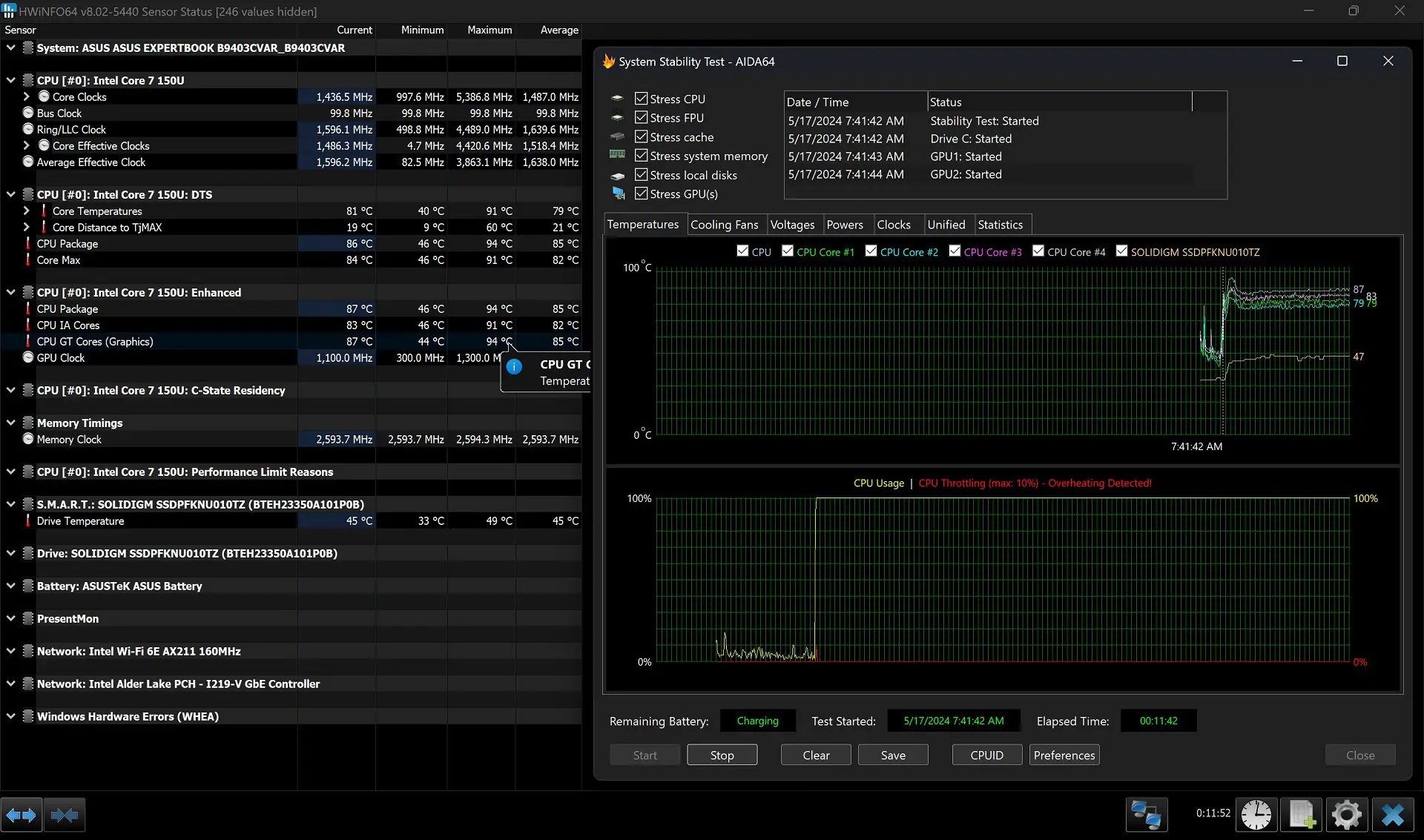Collapse the Memory Timings group

tap(10, 423)
